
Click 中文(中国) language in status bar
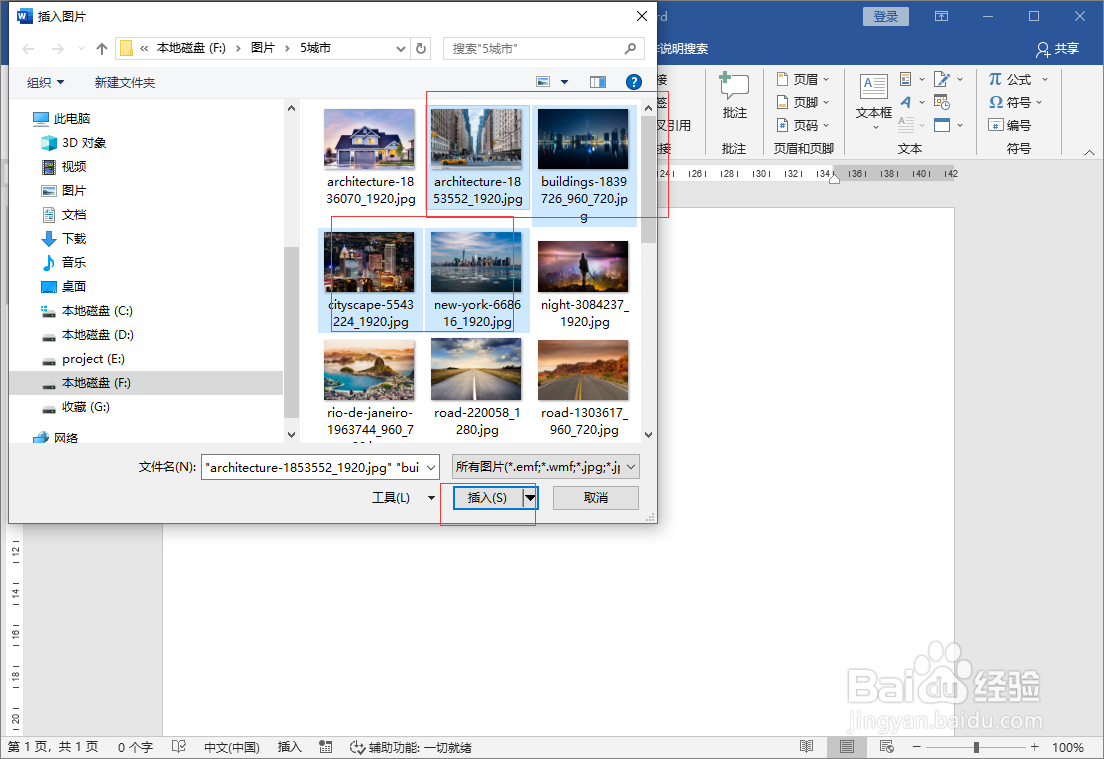coord(232,747)
